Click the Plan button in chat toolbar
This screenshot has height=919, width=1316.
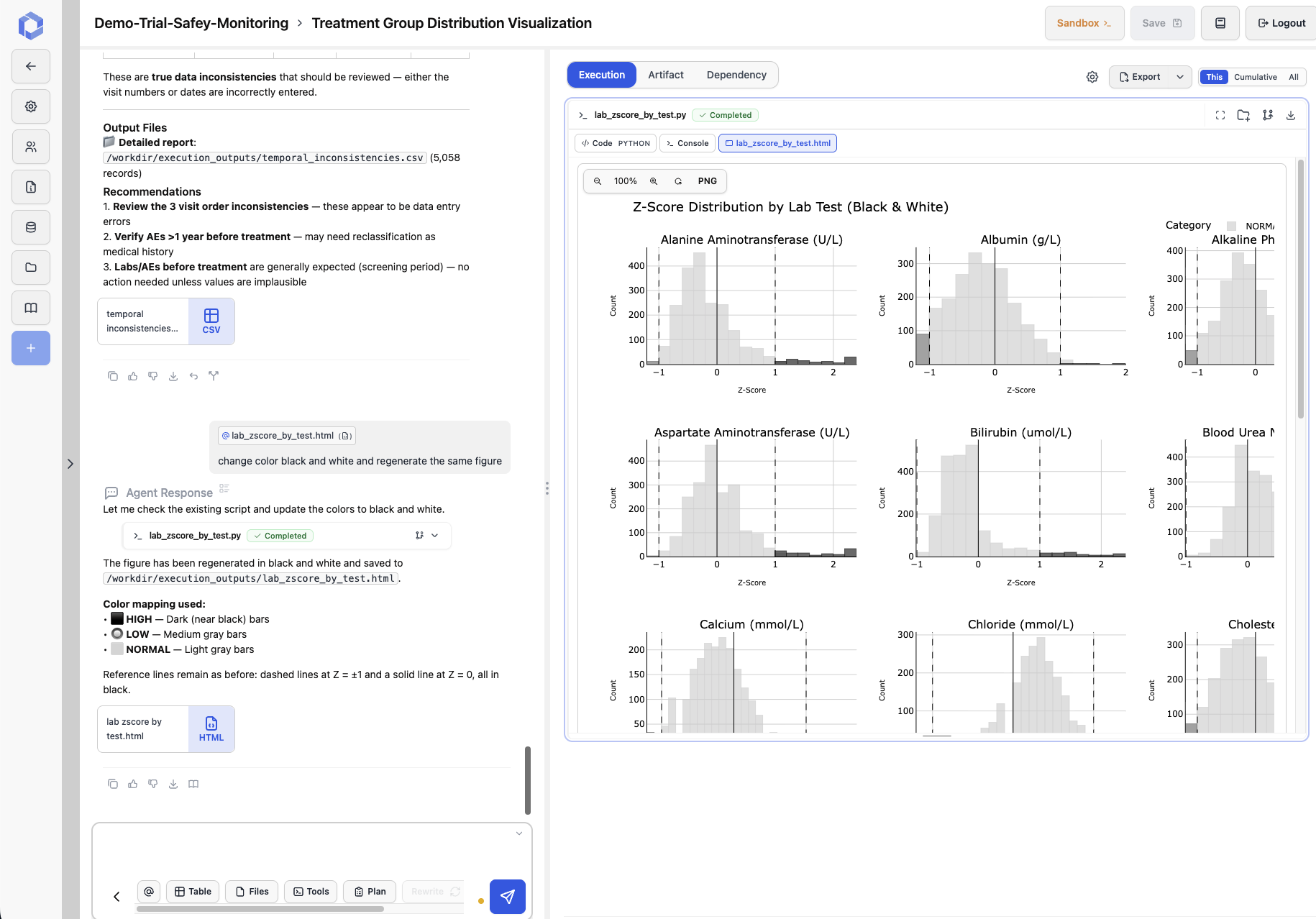370,892
